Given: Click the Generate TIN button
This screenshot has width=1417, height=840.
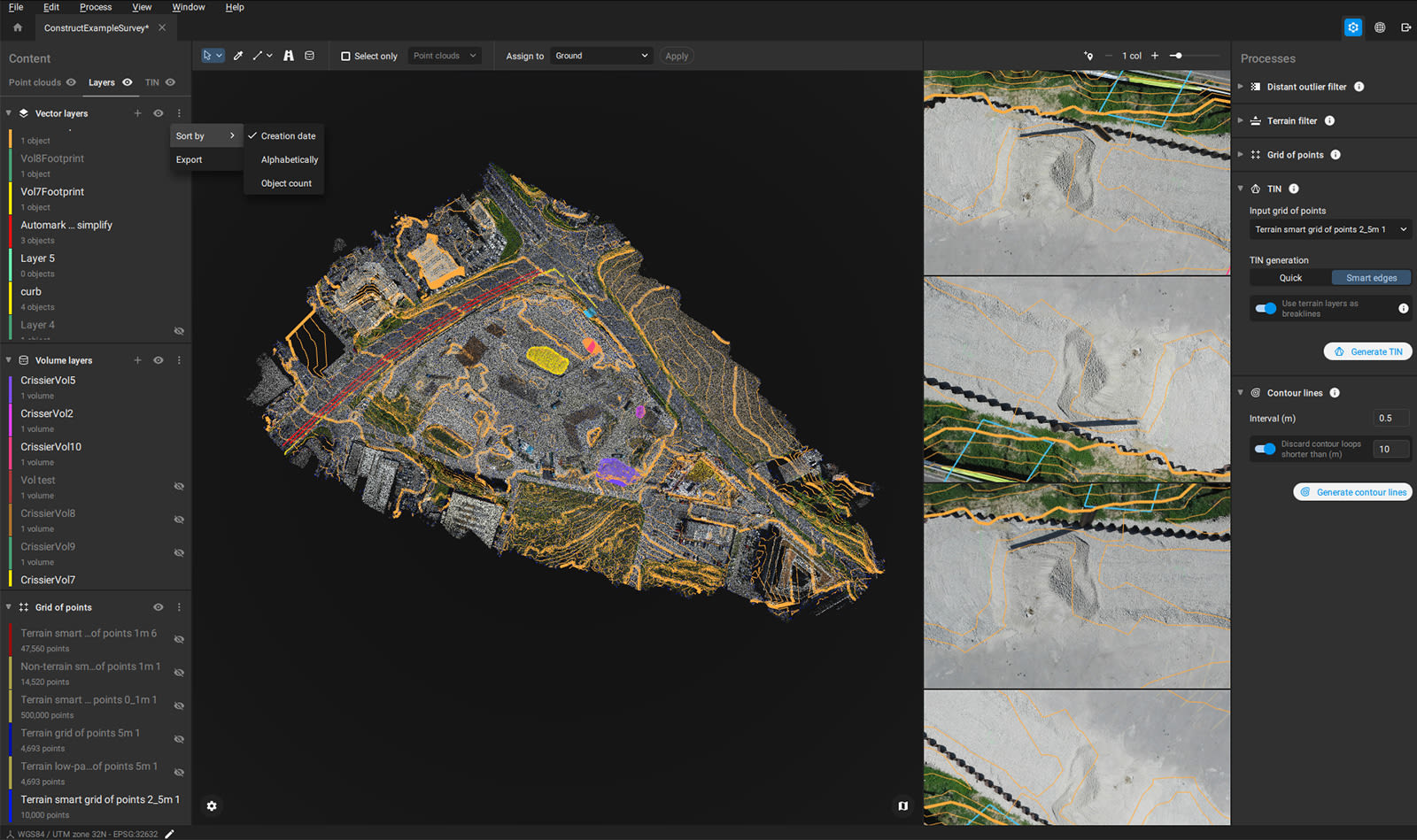Looking at the screenshot, I should [1368, 351].
